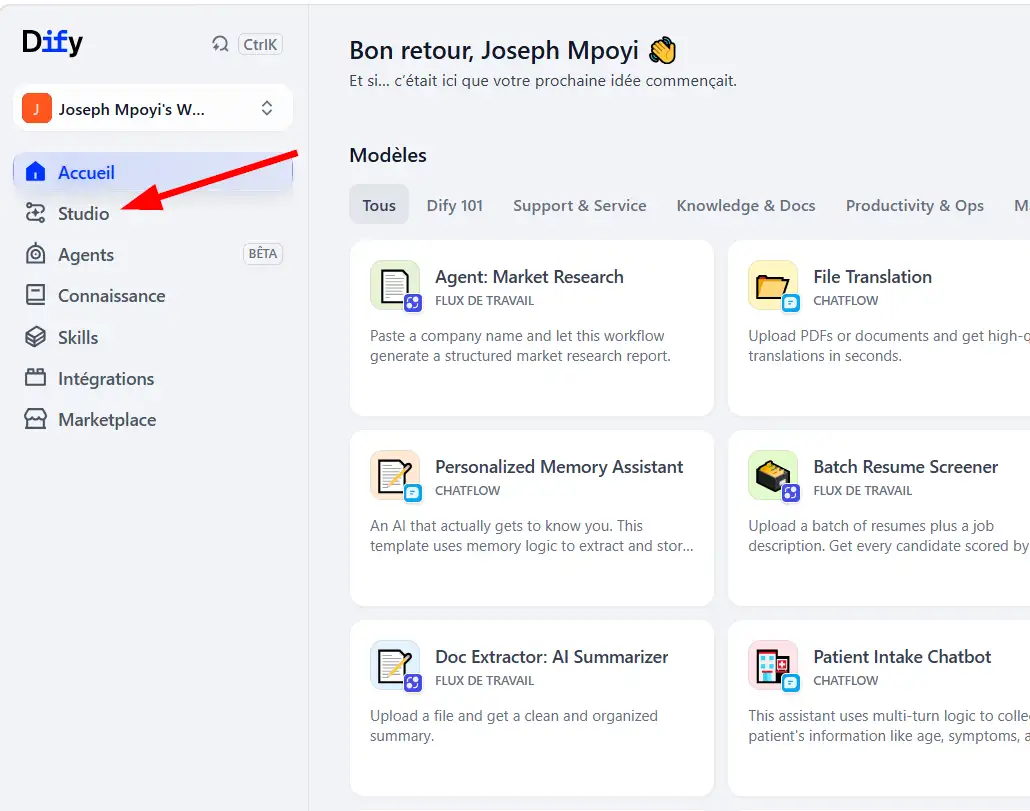
Task: Click the Patient Intake Chatbot icon
Action: 773,666
